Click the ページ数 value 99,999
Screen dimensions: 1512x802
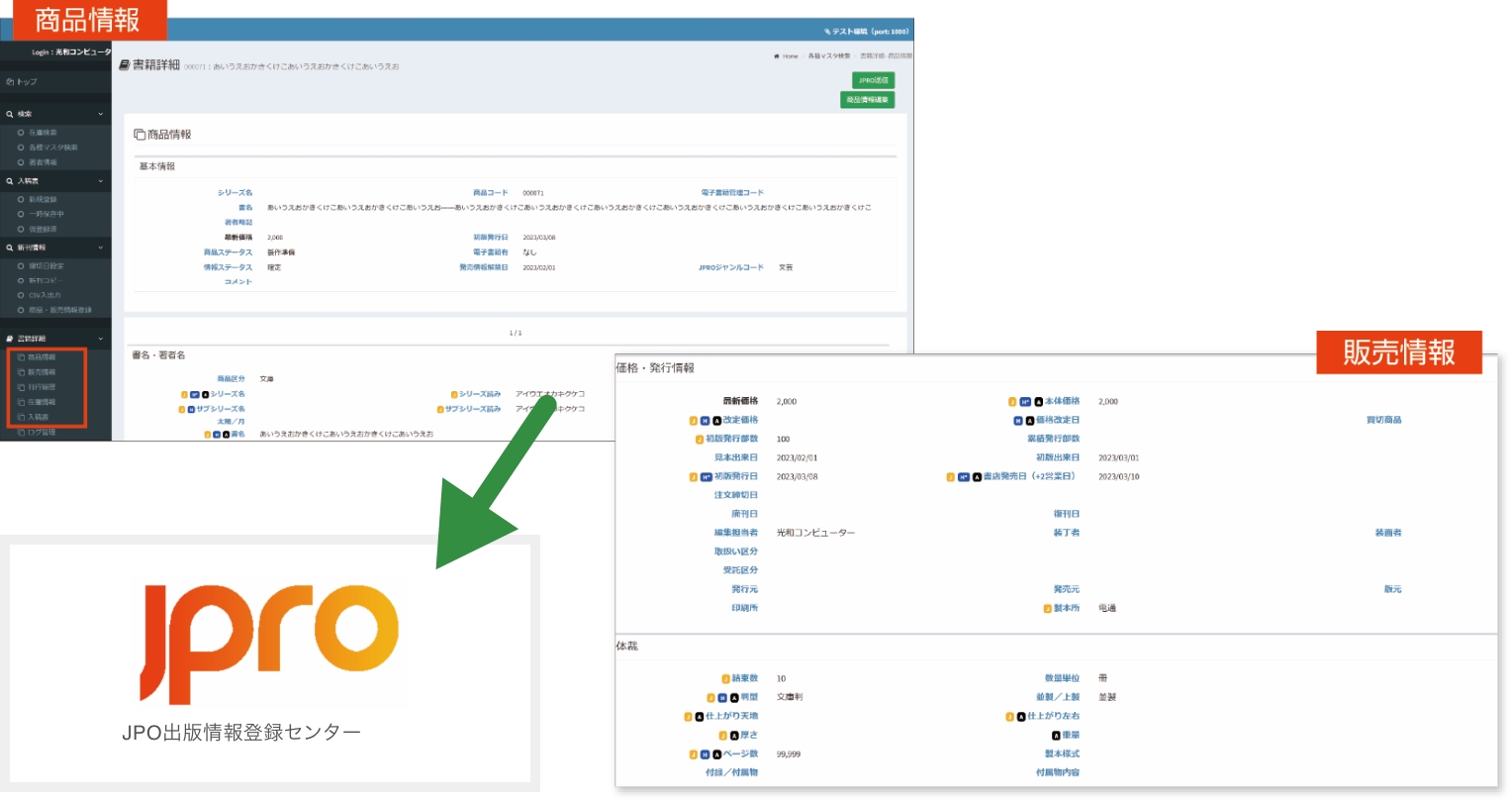[x=789, y=754]
